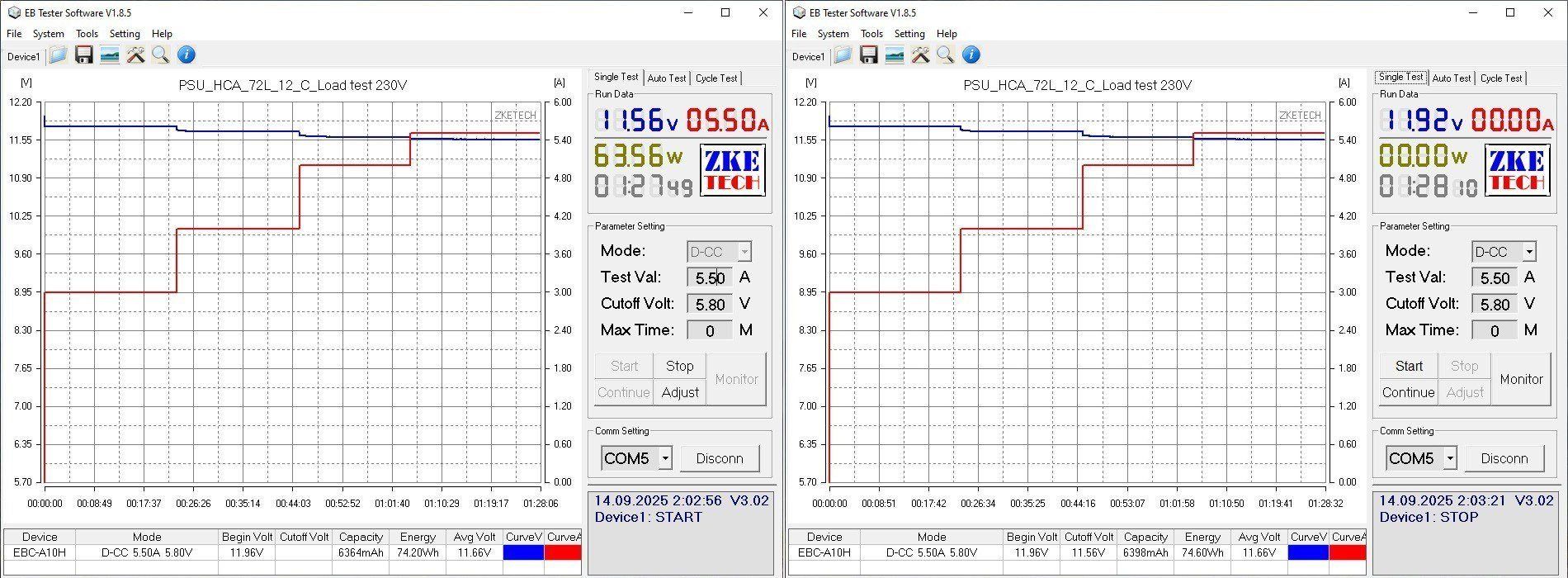Click the magnifying glass icon in right window
This screenshot has width=1568, height=578.
[x=945, y=55]
